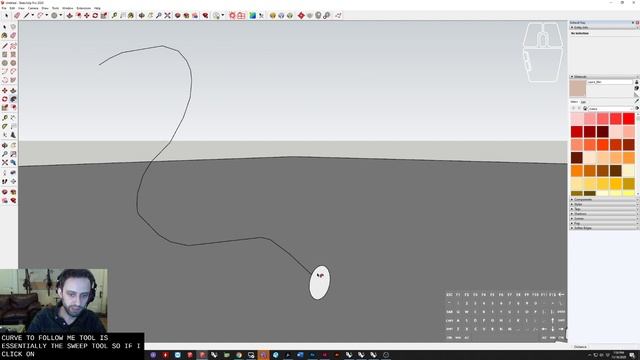Click the materials swatch list scrollbar
This screenshot has width=640, height=360.
tap(637, 154)
